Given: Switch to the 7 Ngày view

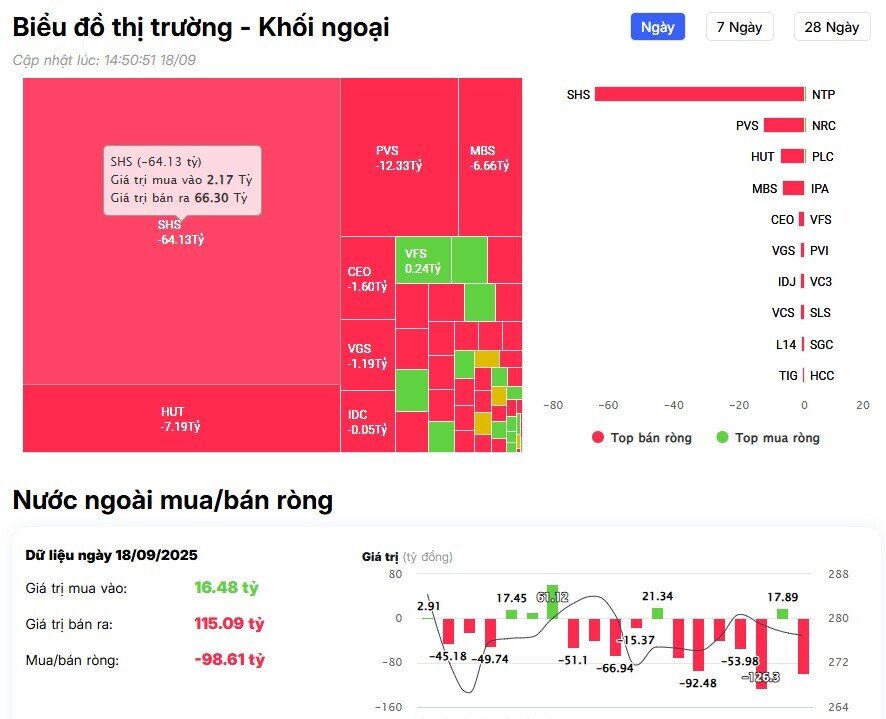Looking at the screenshot, I should point(741,27).
